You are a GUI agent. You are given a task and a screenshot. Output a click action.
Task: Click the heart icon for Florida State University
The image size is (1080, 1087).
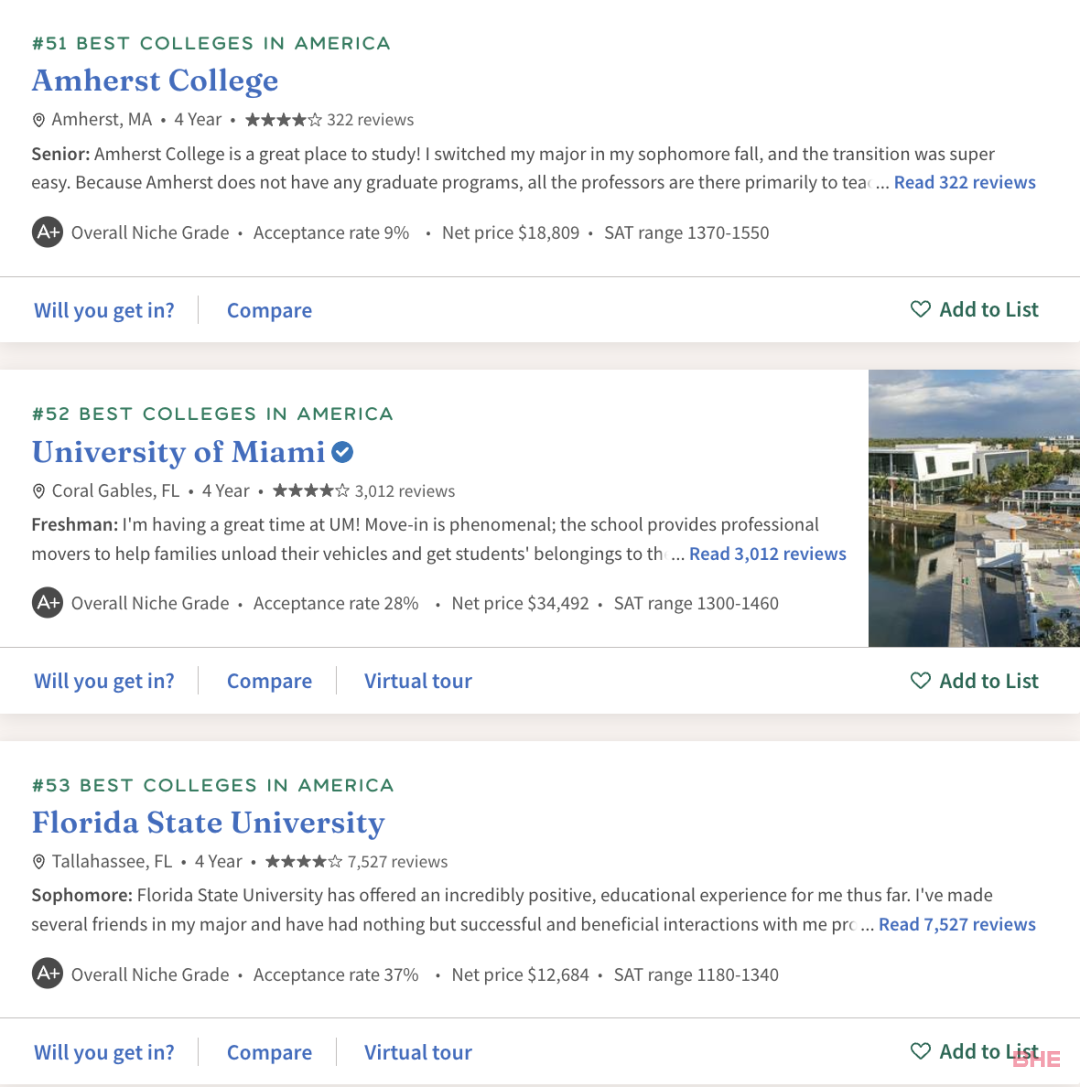tap(920, 1052)
